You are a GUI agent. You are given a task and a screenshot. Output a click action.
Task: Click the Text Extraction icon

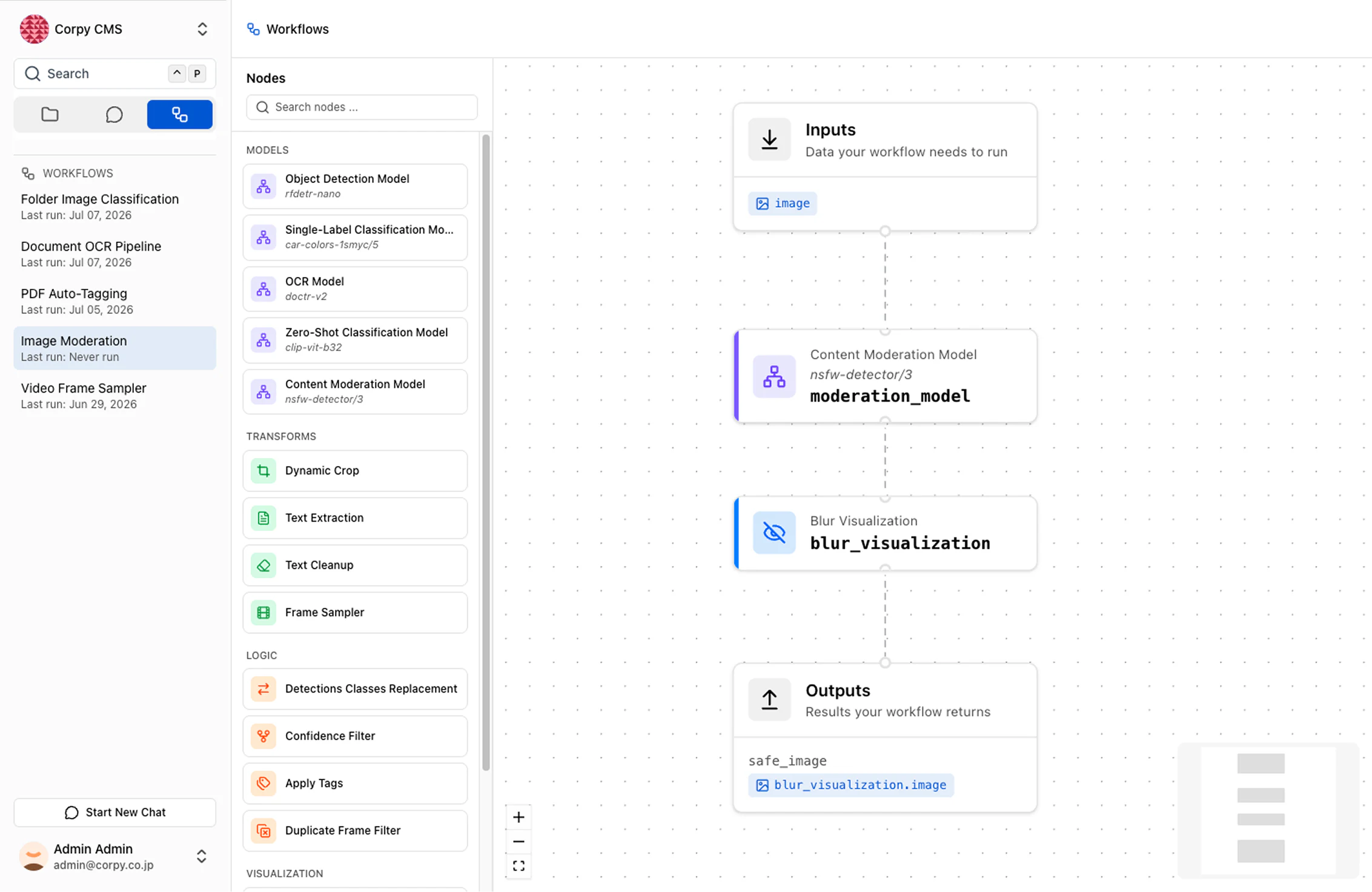[263, 518]
